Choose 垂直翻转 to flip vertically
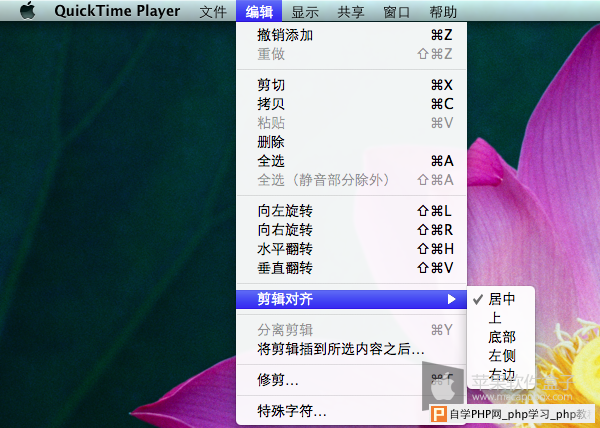The image size is (600, 428). tap(351, 268)
